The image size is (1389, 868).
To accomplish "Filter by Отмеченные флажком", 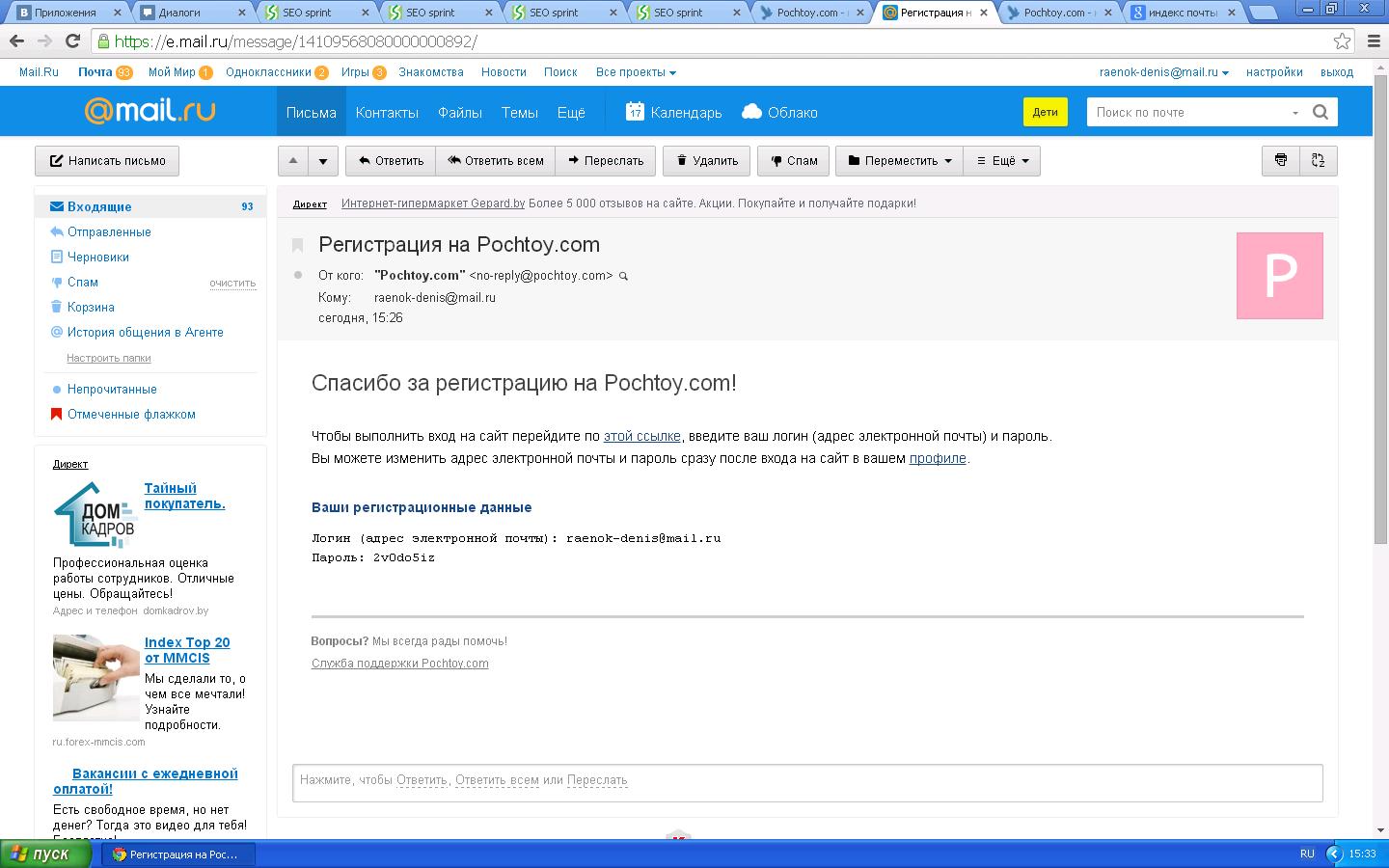I will pos(131,414).
